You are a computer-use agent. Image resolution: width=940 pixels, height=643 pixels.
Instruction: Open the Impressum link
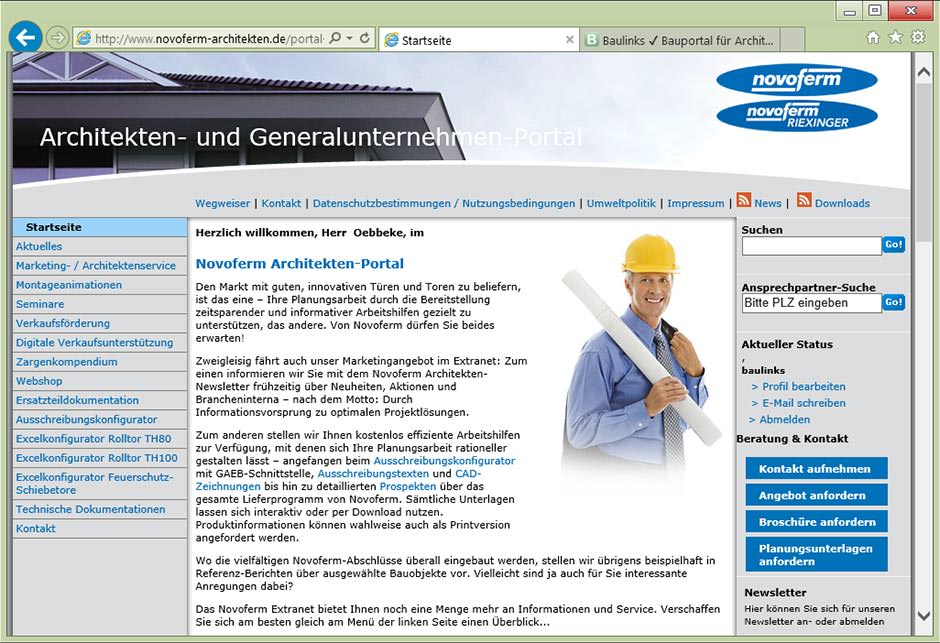695,203
